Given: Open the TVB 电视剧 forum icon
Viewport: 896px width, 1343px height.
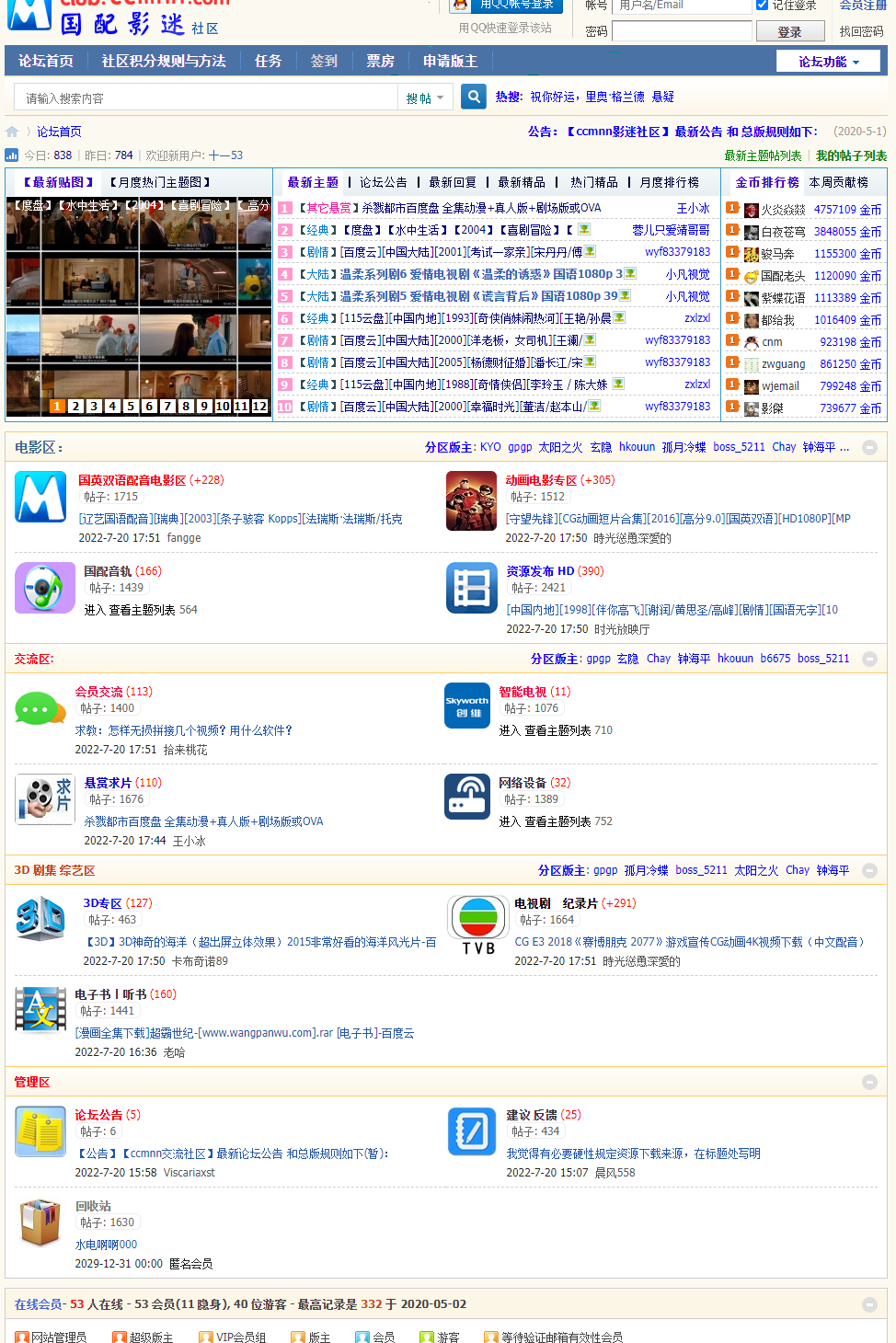Looking at the screenshot, I should click(478, 924).
